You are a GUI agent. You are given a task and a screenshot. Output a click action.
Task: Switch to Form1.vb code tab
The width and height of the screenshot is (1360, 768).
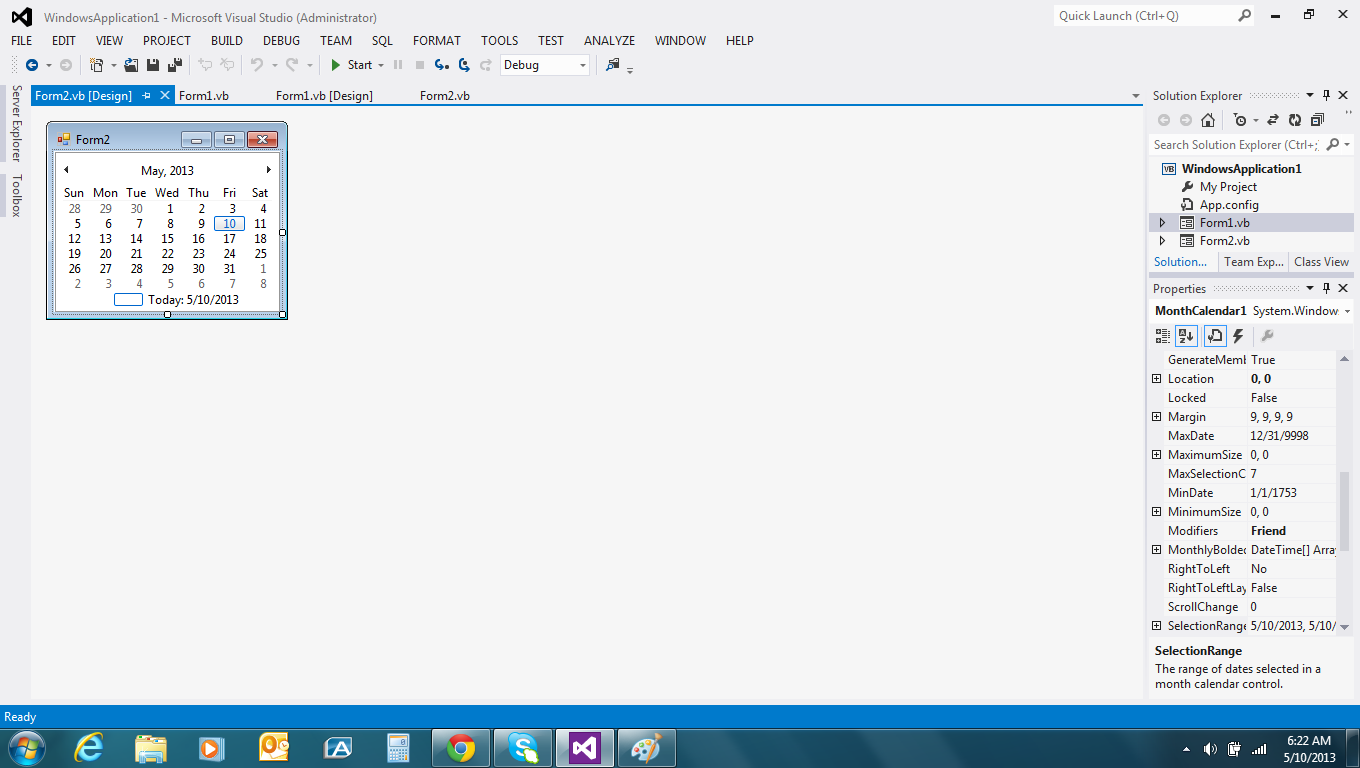tap(204, 96)
